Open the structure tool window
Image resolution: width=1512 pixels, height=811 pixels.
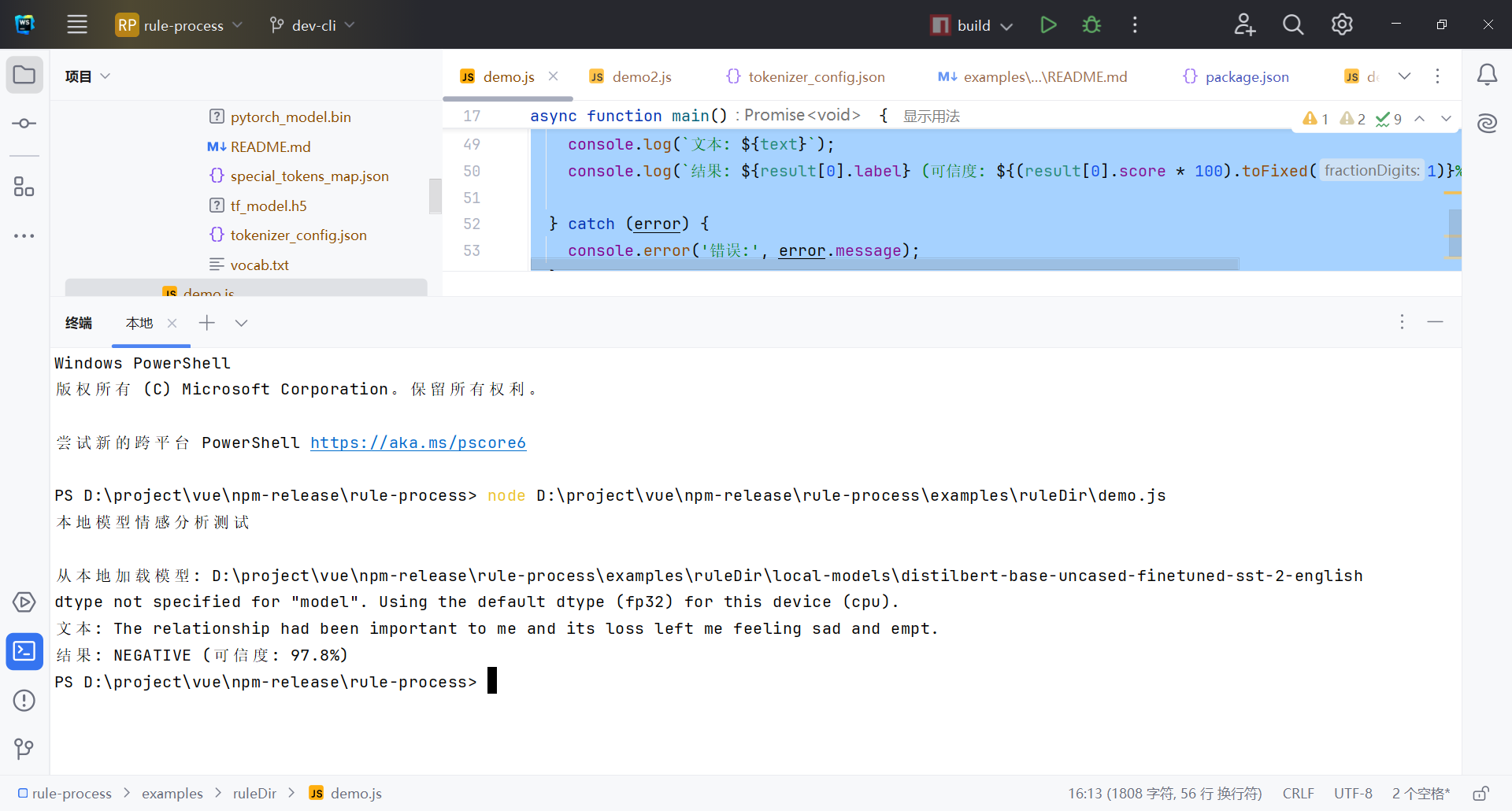(x=24, y=187)
